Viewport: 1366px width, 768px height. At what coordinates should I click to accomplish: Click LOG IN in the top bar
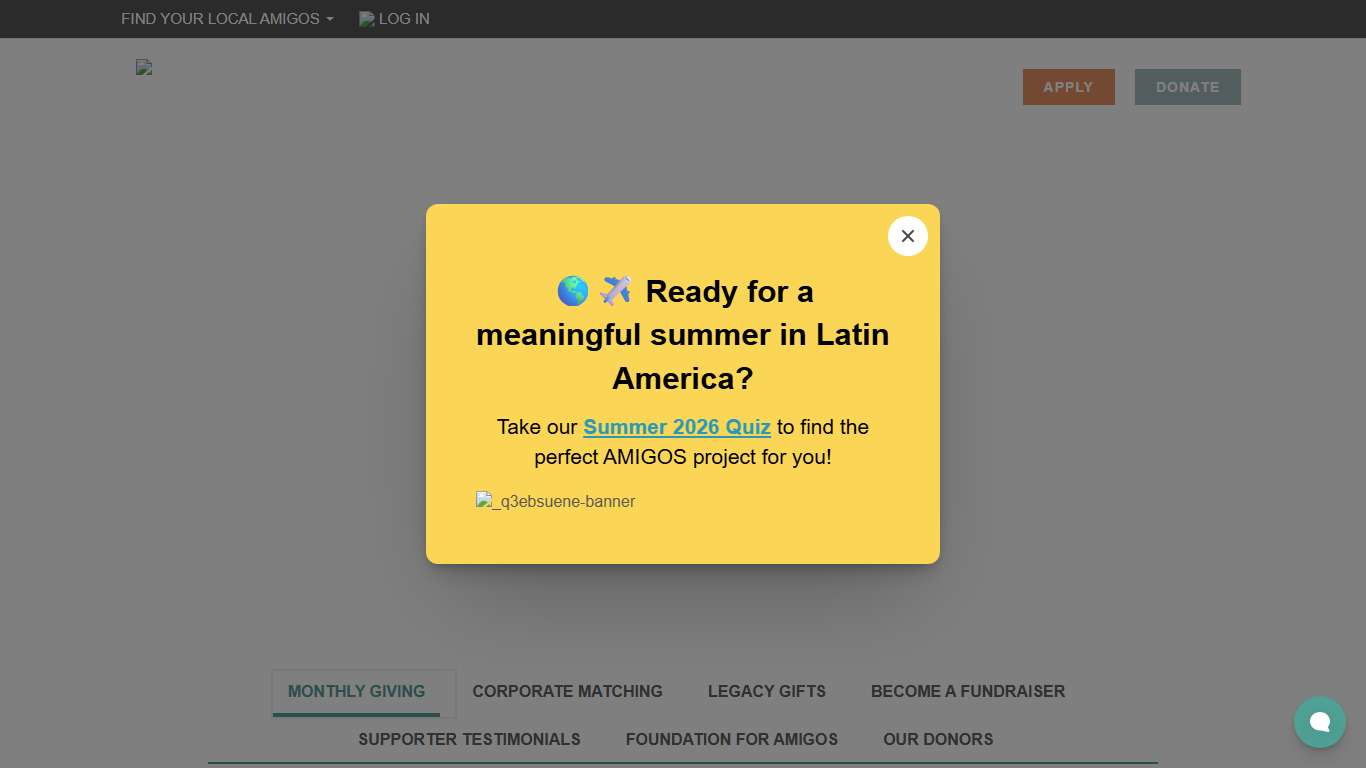click(x=404, y=18)
